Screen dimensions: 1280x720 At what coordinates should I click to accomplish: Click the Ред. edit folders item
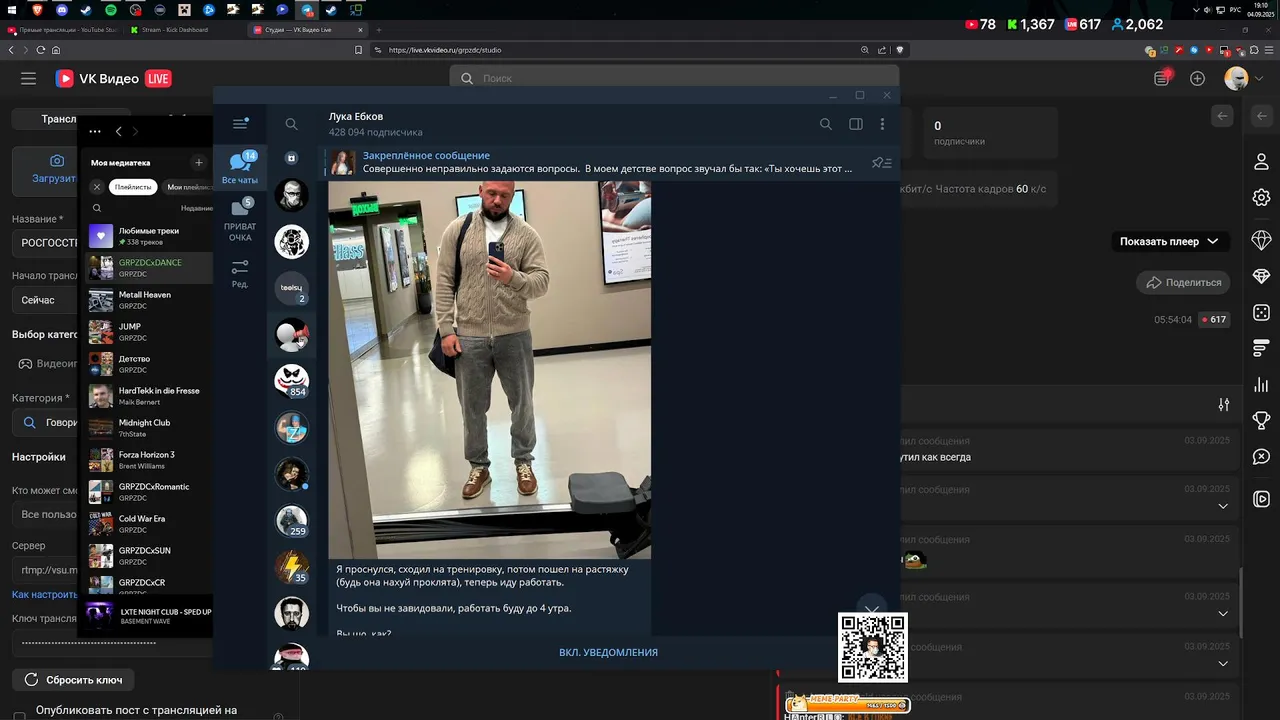coord(240,274)
